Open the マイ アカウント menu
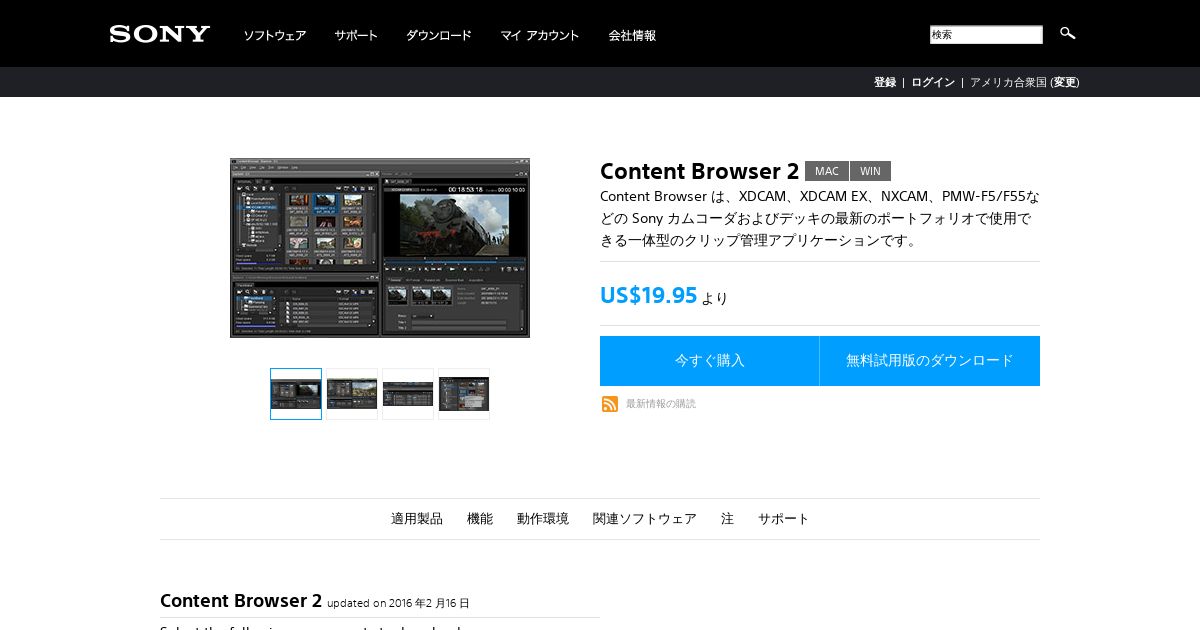This screenshot has height=630, width=1200. pos(540,35)
